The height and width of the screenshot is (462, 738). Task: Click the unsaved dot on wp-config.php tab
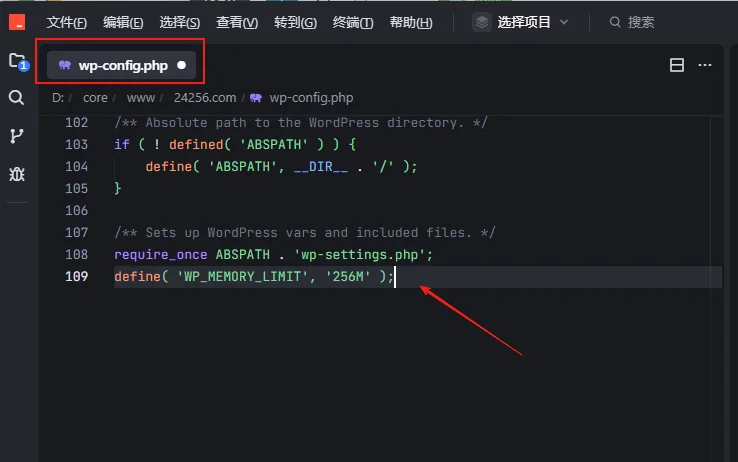pyautogui.click(x=181, y=65)
